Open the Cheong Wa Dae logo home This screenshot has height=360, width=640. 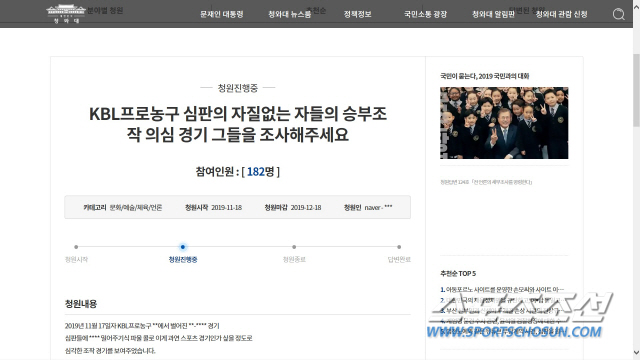(x=65, y=14)
